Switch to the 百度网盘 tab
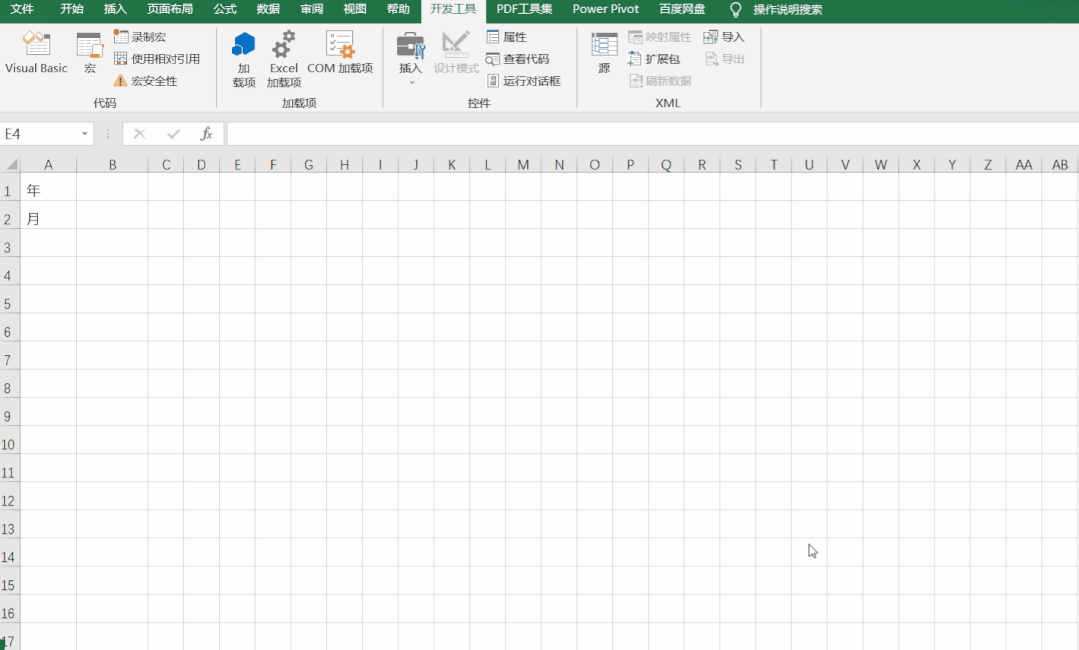1079x650 pixels. (682, 9)
